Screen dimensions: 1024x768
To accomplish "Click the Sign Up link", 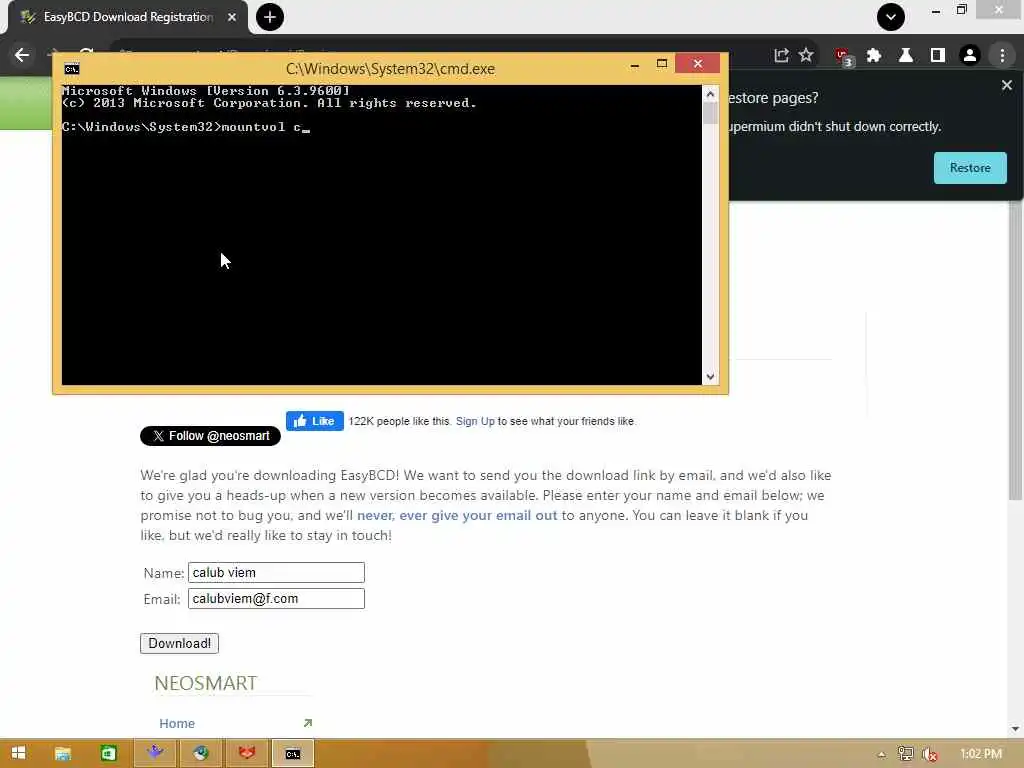I will [x=475, y=421].
